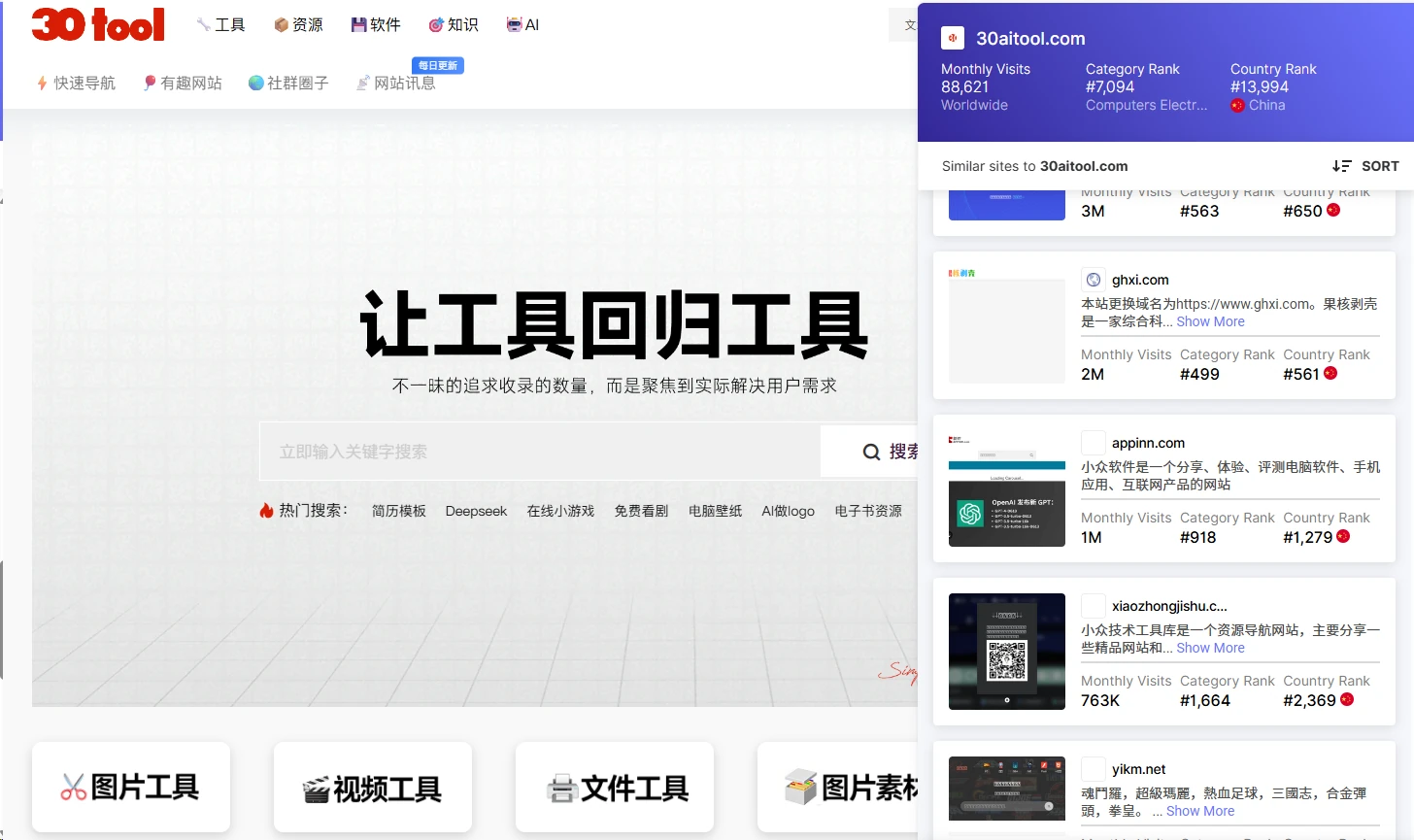Search hot keyword 在线小游戏
This screenshot has height=840, width=1414.
(x=560, y=511)
